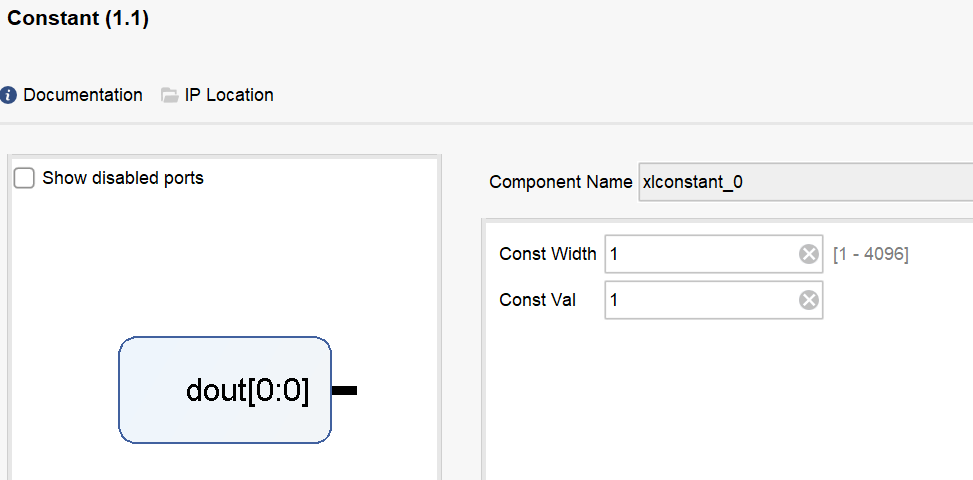Enable the Show disabled ports checkbox
This screenshot has height=480, width=973.
(x=24, y=179)
